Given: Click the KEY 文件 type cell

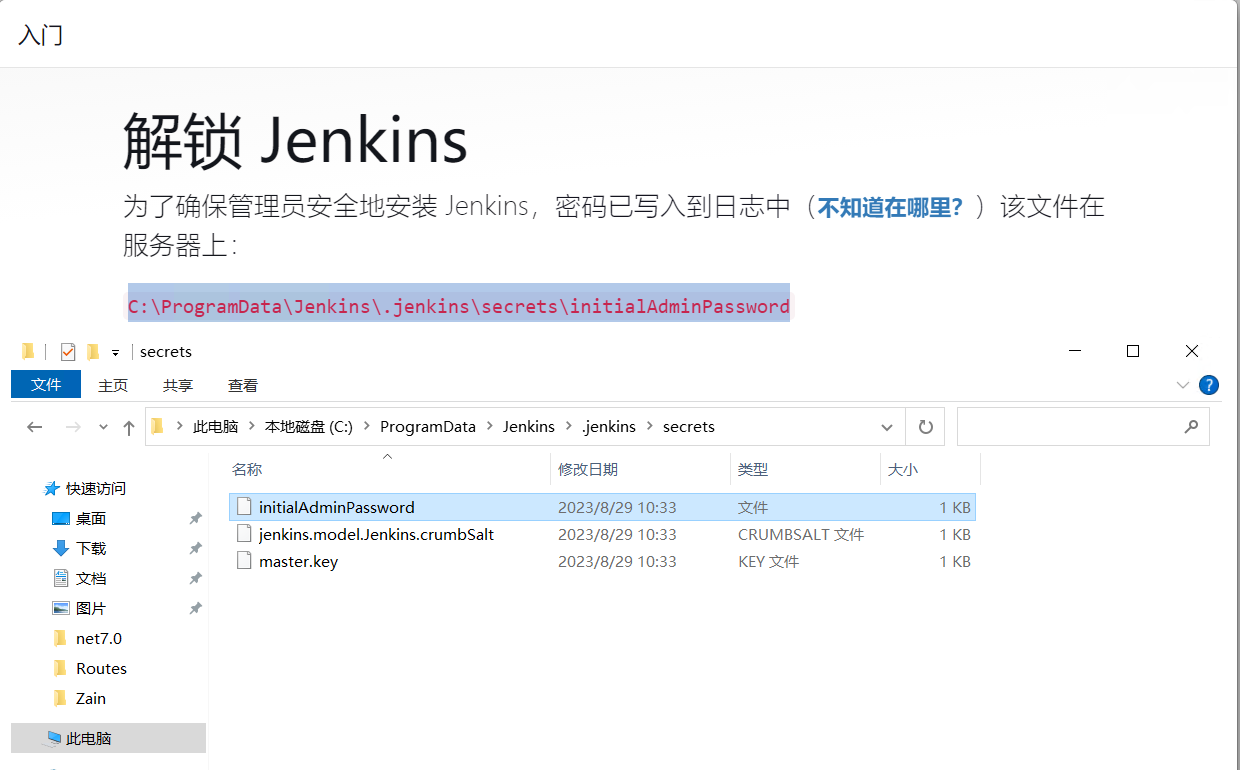Looking at the screenshot, I should pos(768,561).
